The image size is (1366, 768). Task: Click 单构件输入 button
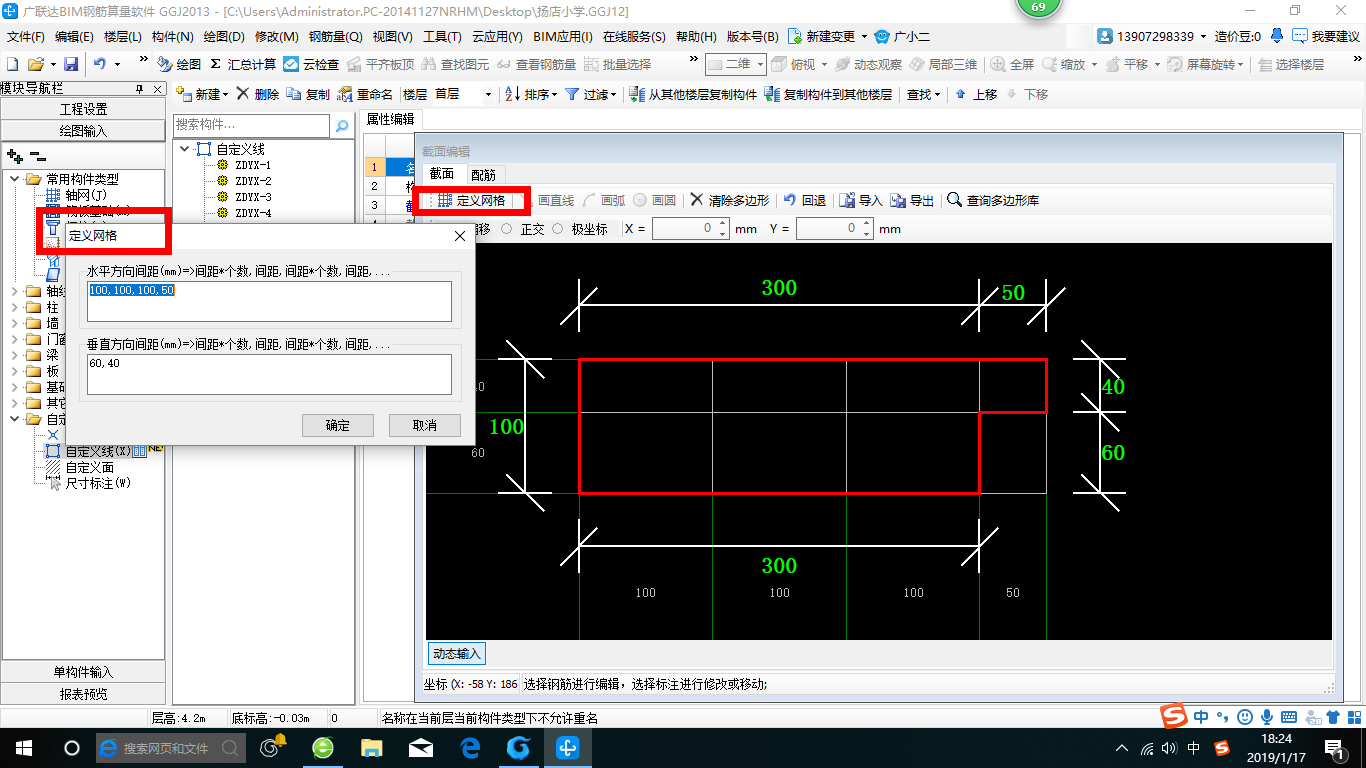coord(83,672)
